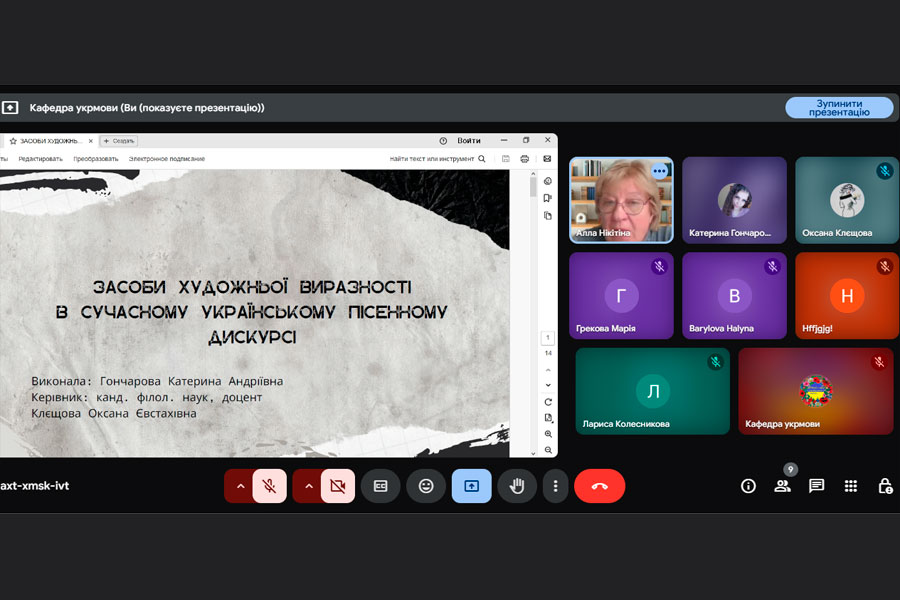Open the Редактировать menu
Screen dimensions: 900x600
(x=40, y=159)
